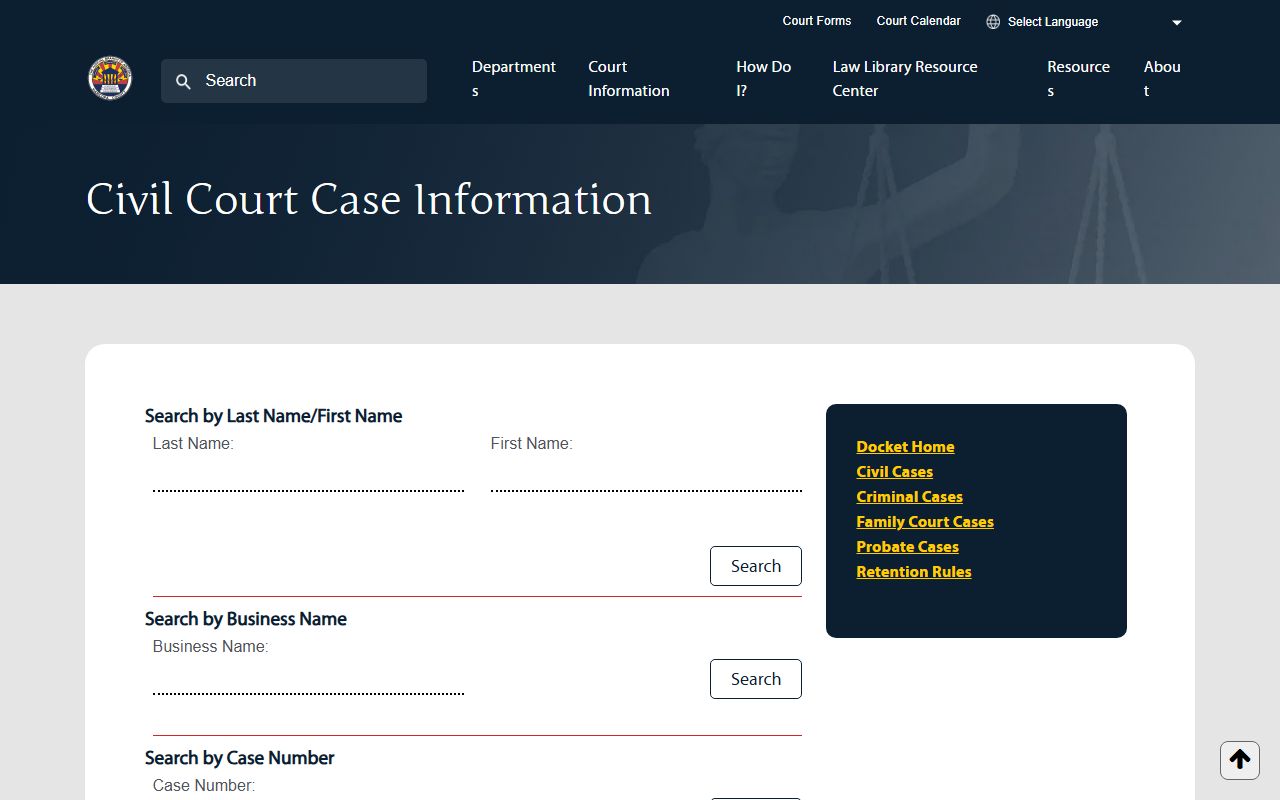Image resolution: width=1280 pixels, height=800 pixels.
Task: Click the court seal logo
Action: [x=110, y=78]
